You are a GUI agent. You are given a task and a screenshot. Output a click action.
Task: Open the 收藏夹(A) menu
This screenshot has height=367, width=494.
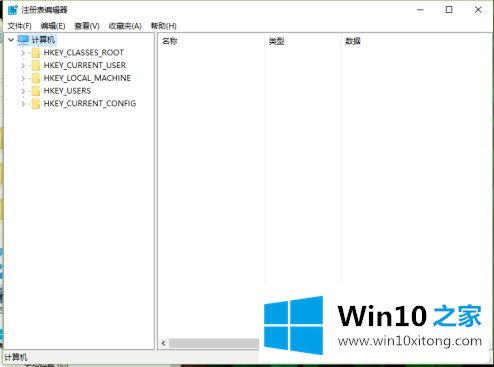click(x=125, y=26)
